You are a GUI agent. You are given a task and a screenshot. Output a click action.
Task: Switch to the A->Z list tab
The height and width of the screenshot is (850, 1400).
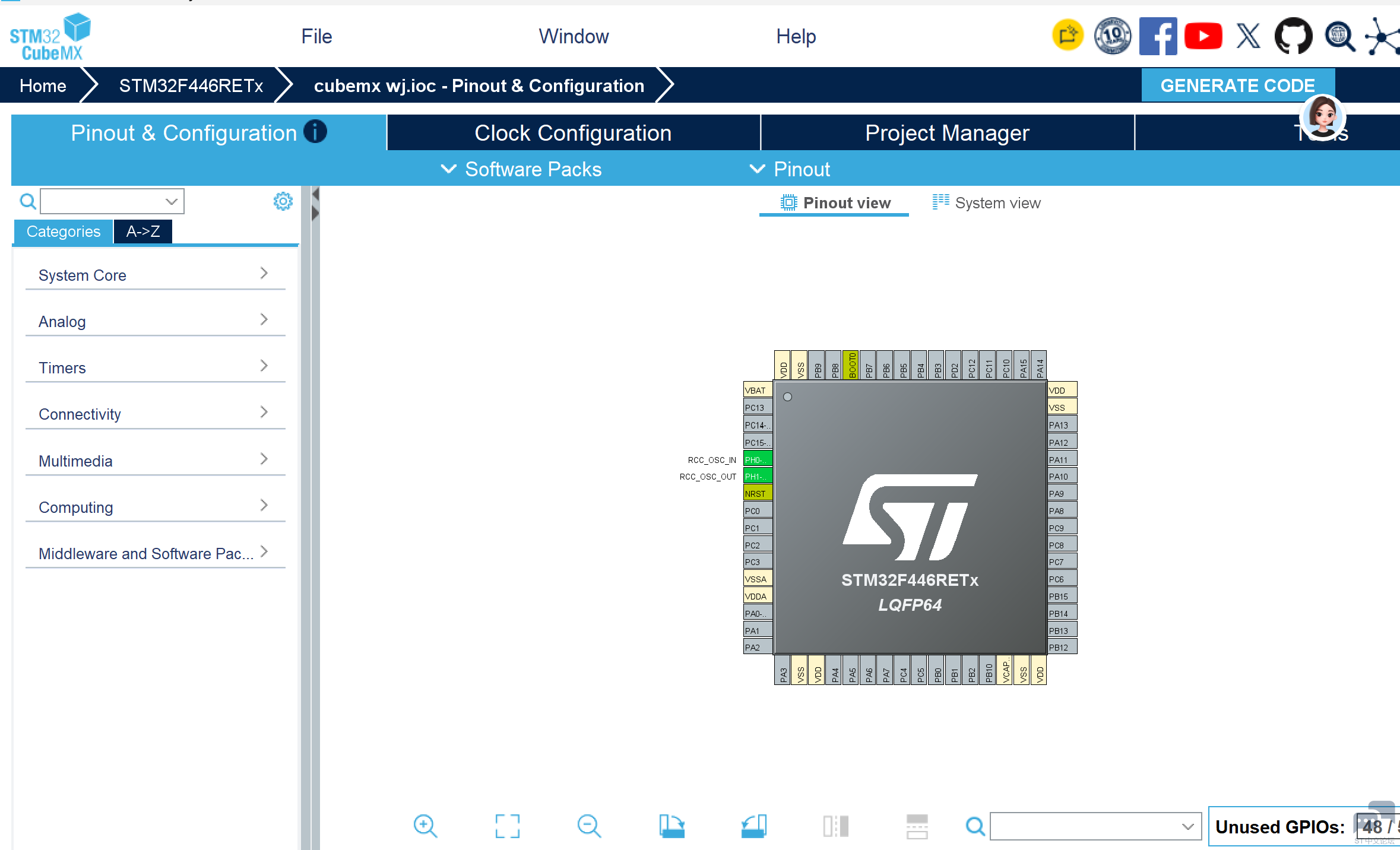pyautogui.click(x=143, y=231)
